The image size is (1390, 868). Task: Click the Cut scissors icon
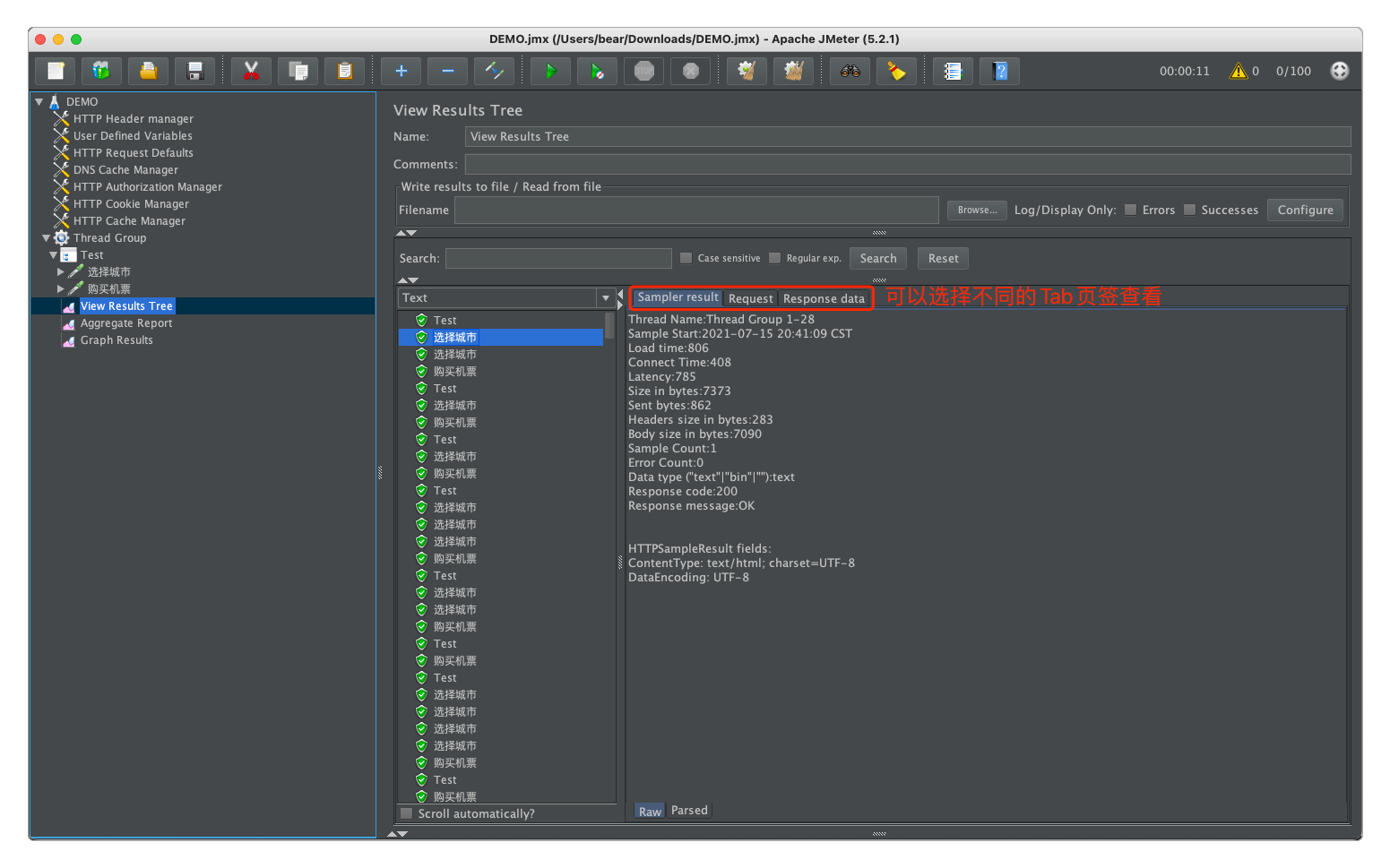(x=251, y=71)
